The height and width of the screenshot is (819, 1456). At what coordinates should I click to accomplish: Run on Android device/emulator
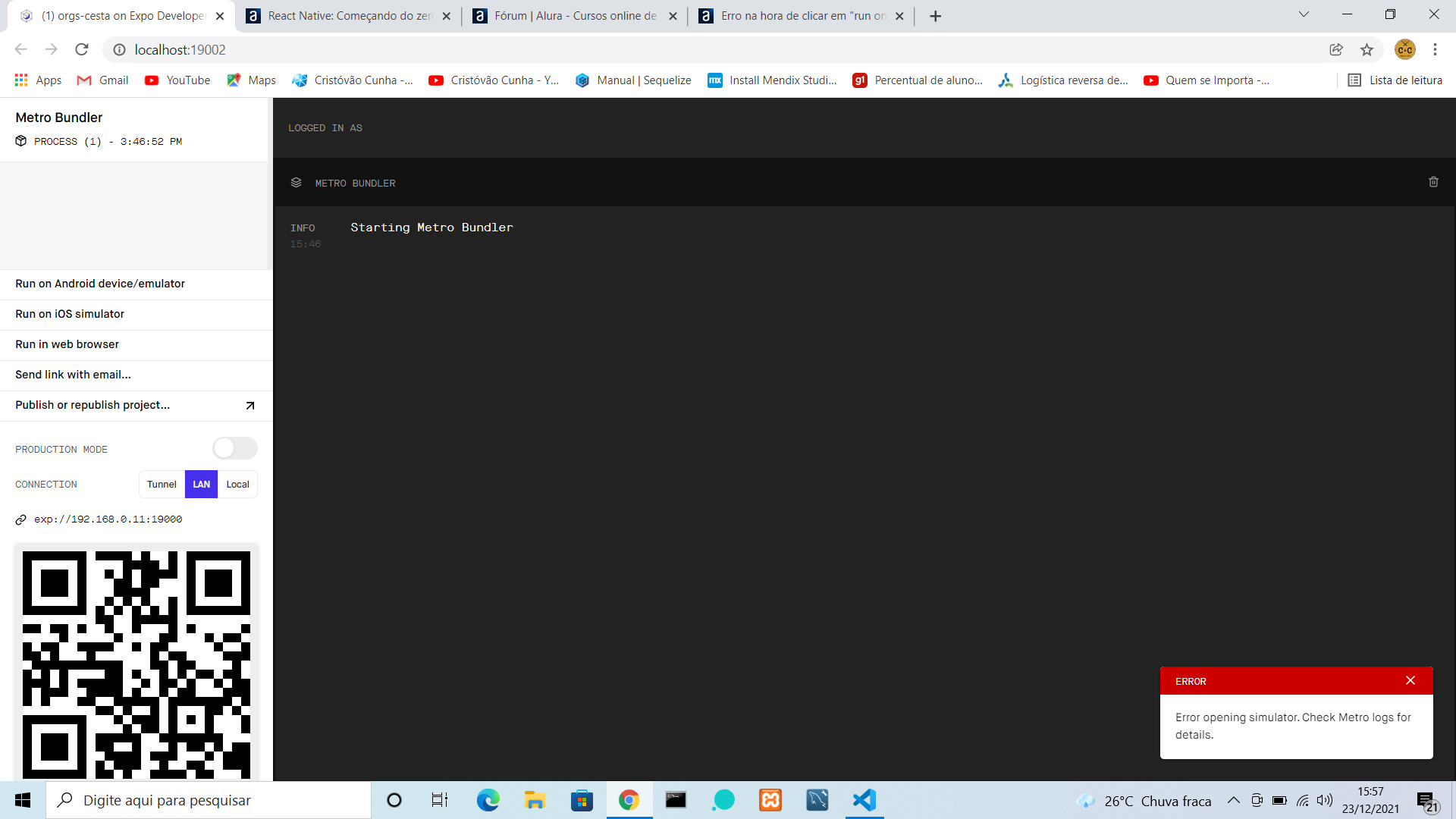(x=136, y=284)
